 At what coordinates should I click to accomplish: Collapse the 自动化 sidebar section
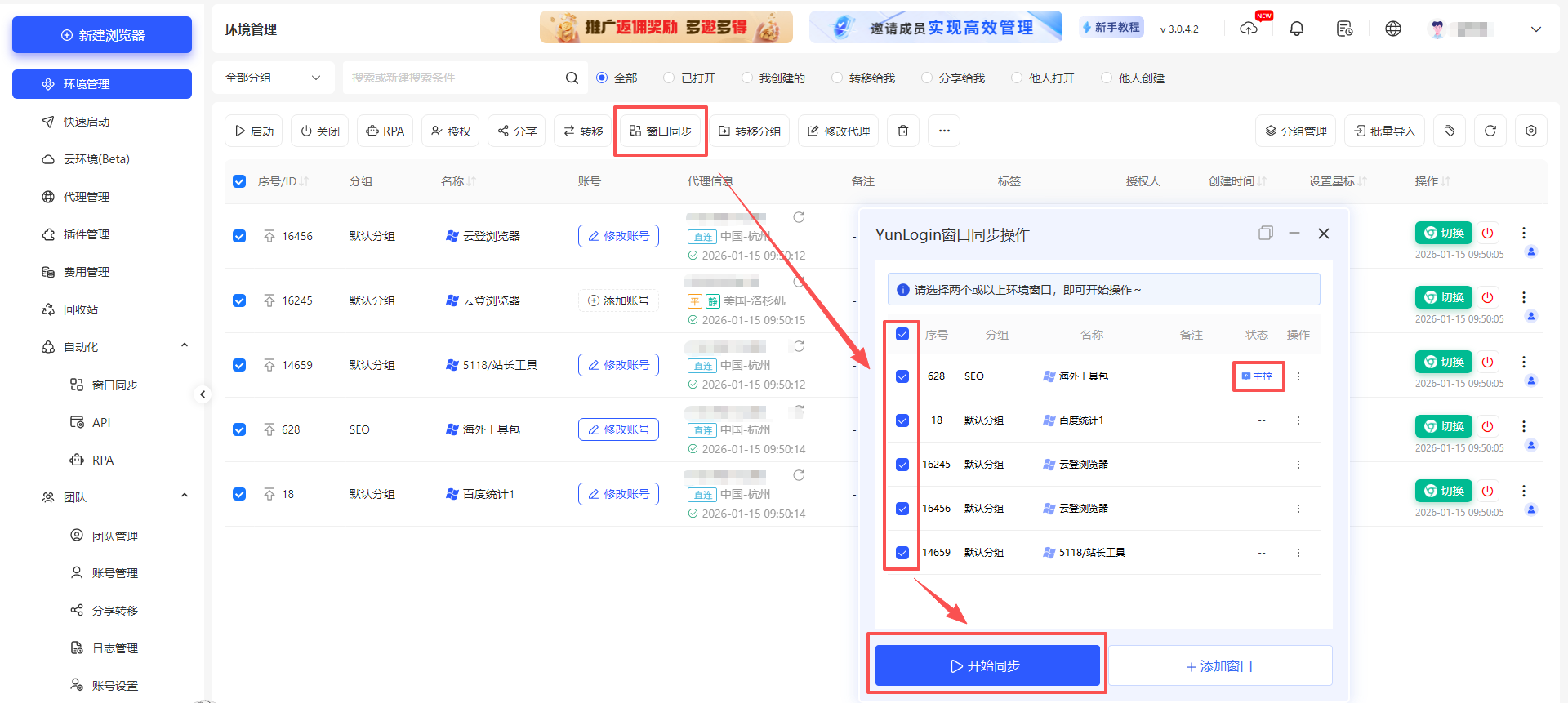(x=185, y=345)
